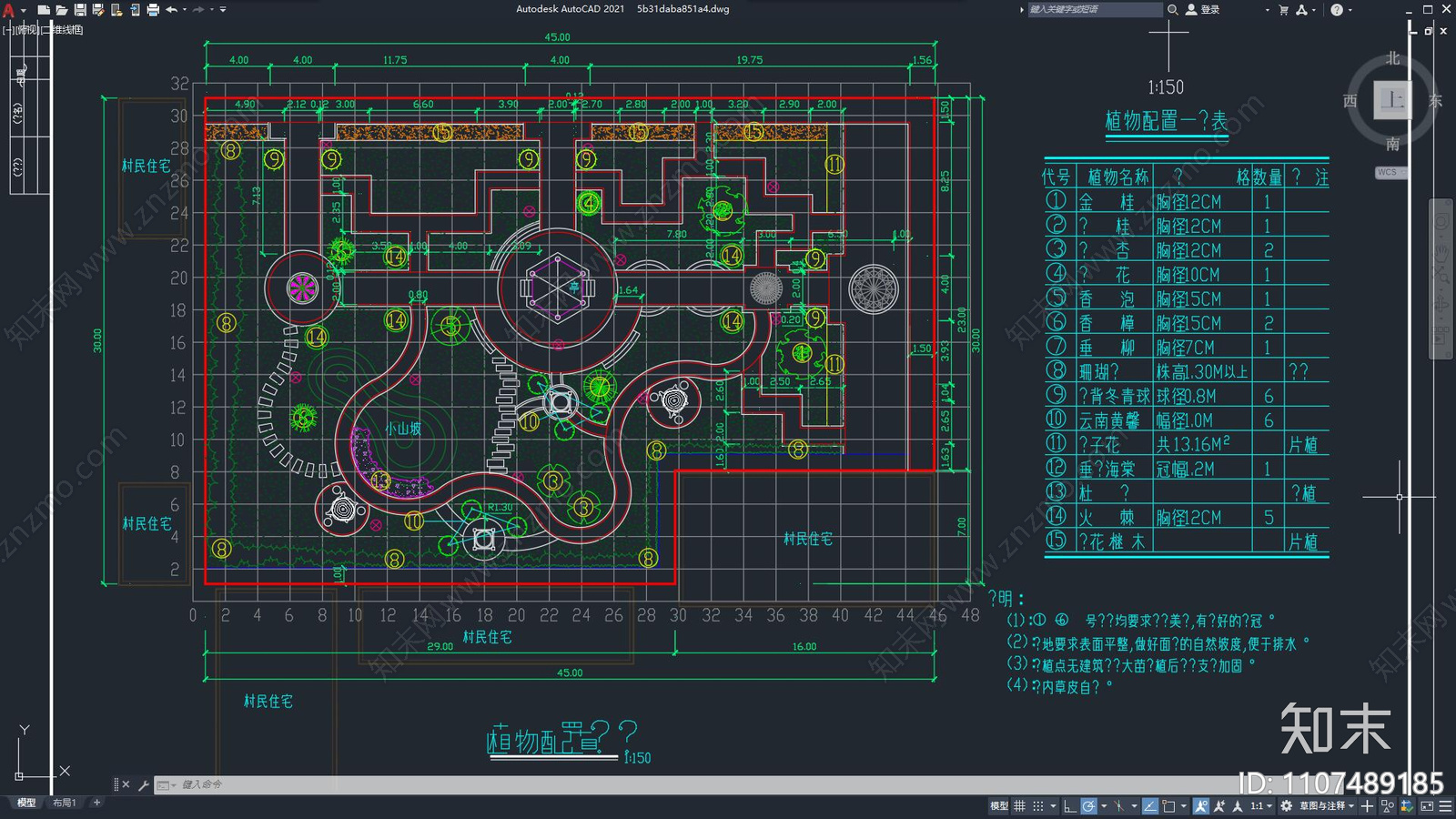The height and width of the screenshot is (819, 1456).
Task: Select the 模型 model tab
Action: pyautogui.click(x=26, y=803)
